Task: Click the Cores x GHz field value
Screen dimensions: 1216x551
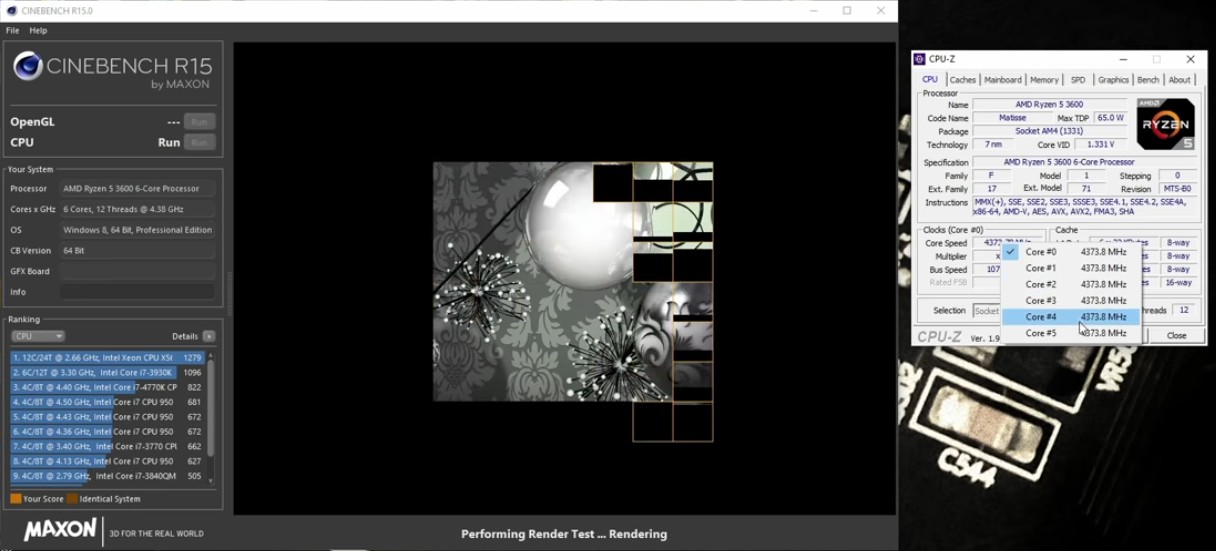Action: click(137, 209)
